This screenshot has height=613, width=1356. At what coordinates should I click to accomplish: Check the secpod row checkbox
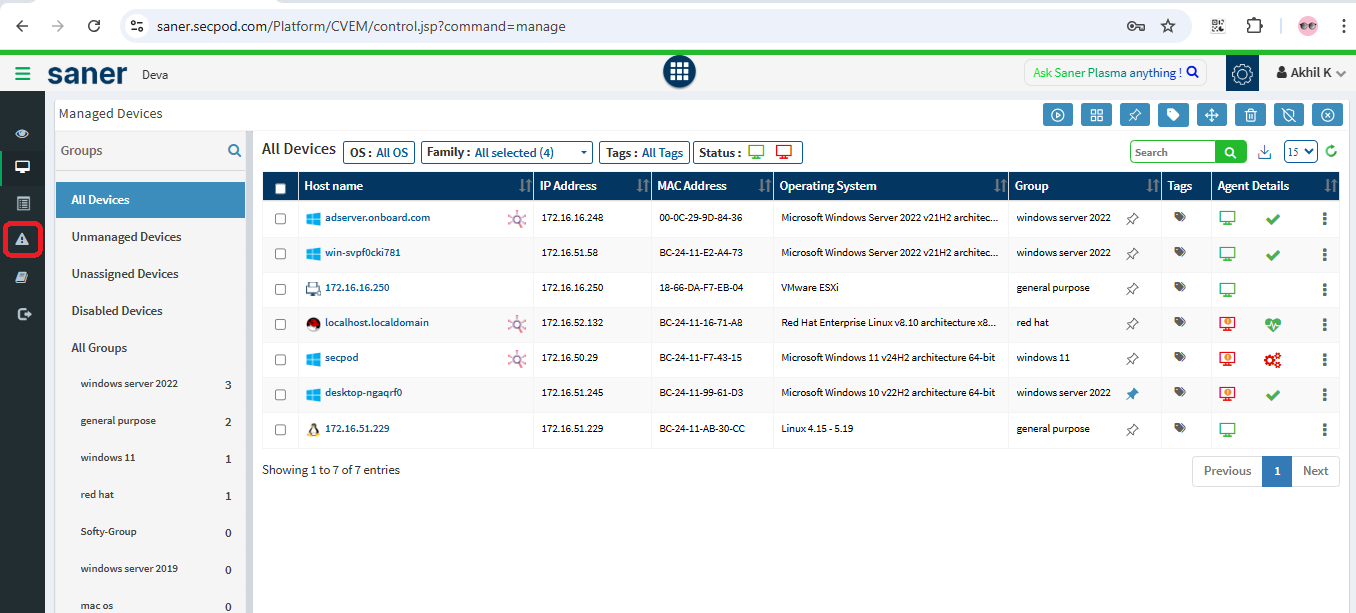pos(280,359)
